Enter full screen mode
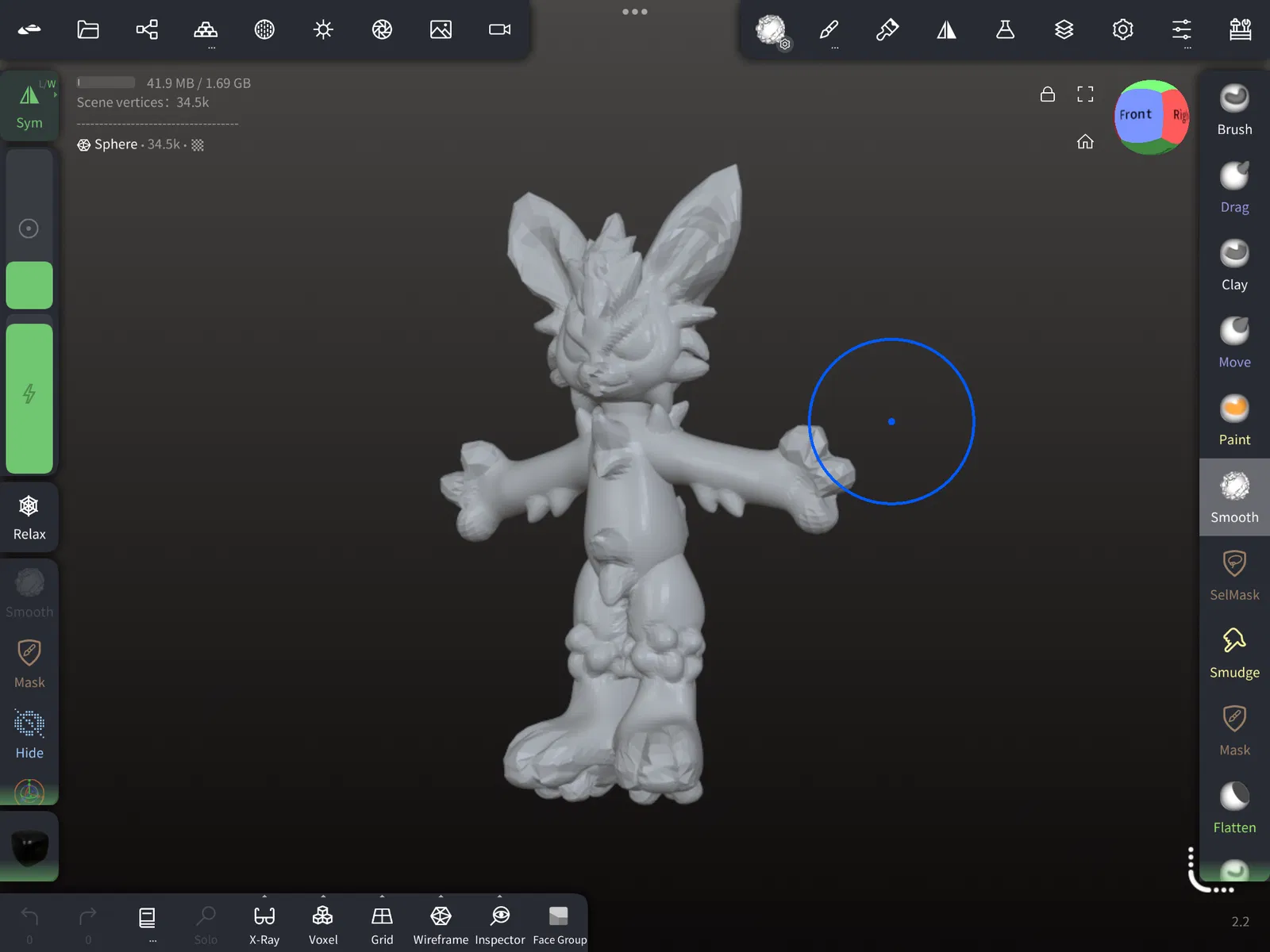The image size is (1270, 952). (1085, 94)
